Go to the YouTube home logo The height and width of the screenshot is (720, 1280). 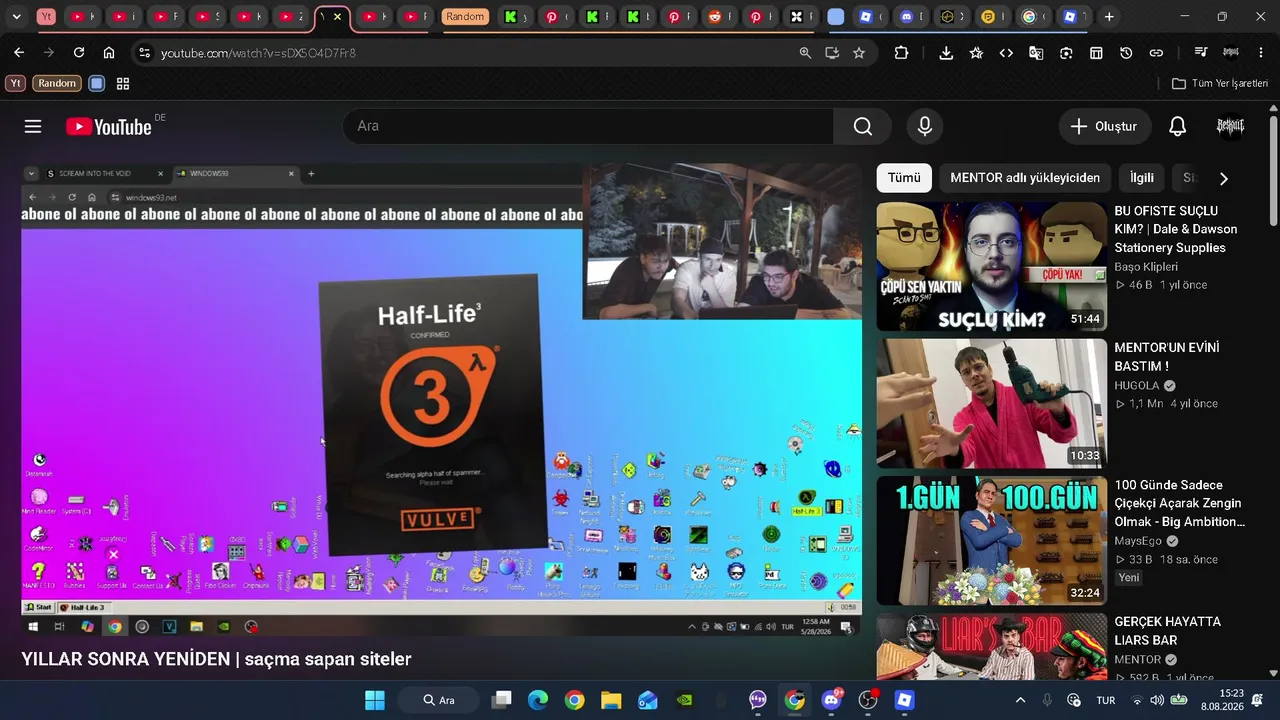(109, 127)
